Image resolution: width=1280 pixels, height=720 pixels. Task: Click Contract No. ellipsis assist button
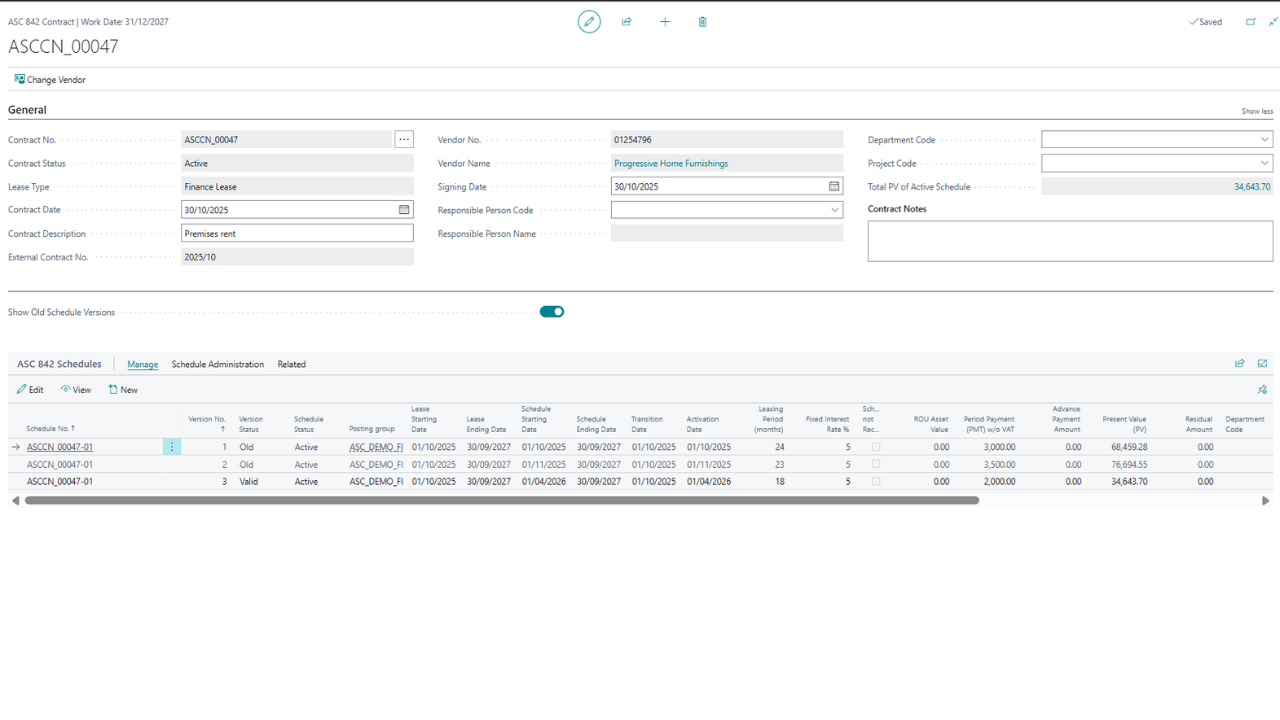403,140
